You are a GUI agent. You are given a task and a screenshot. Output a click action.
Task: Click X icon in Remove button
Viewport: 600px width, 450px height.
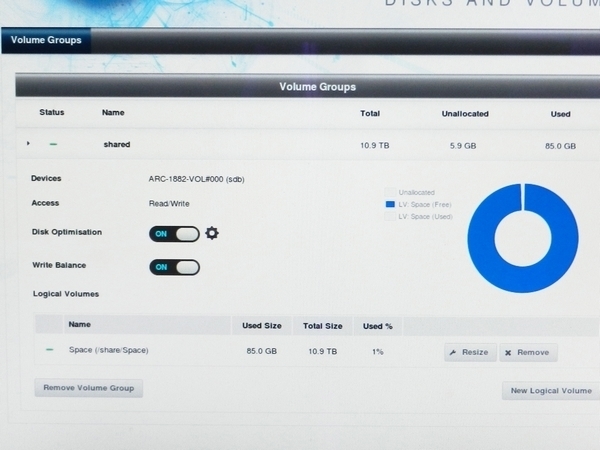click(x=508, y=353)
